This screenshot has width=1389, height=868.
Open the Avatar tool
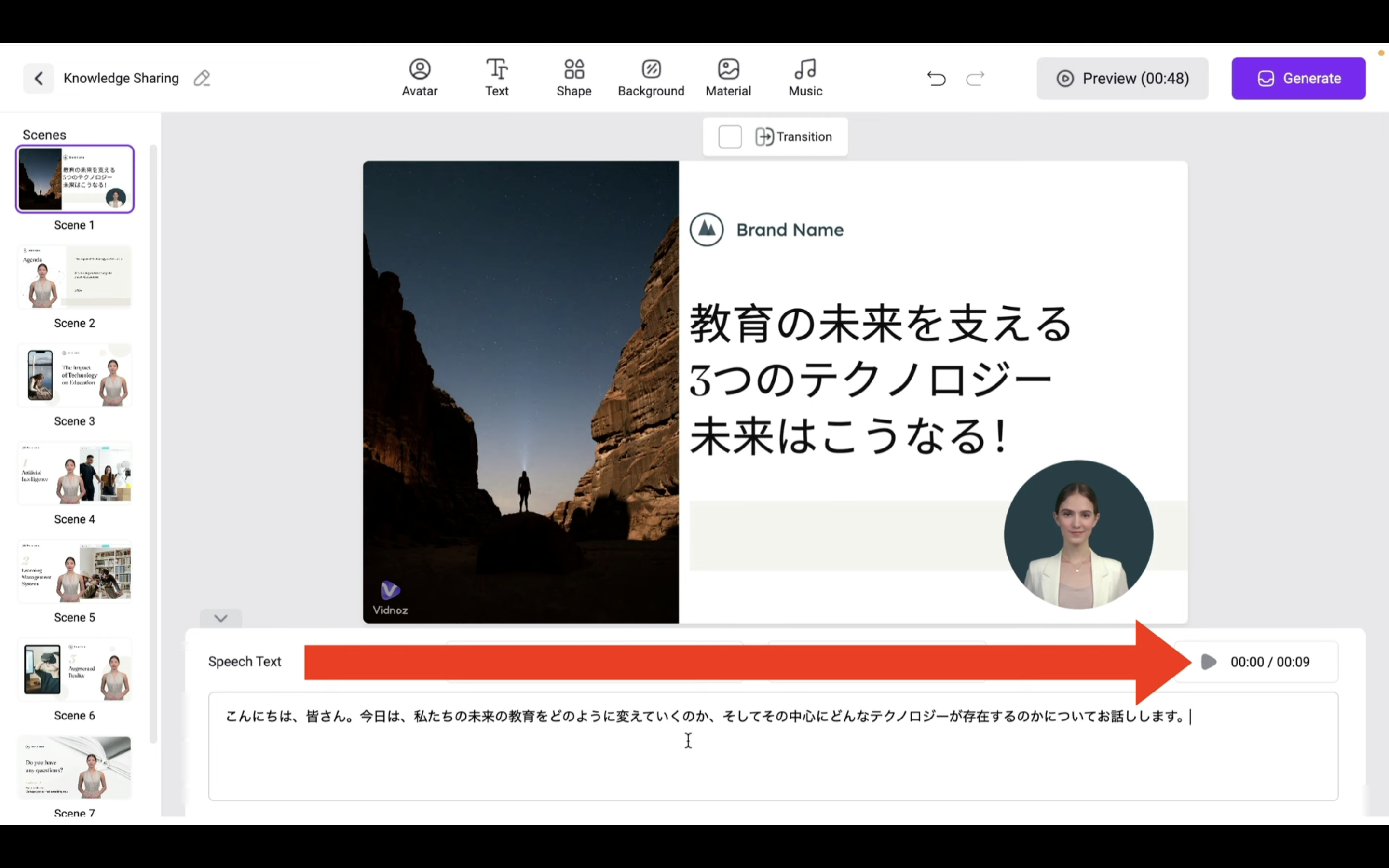[x=420, y=78]
